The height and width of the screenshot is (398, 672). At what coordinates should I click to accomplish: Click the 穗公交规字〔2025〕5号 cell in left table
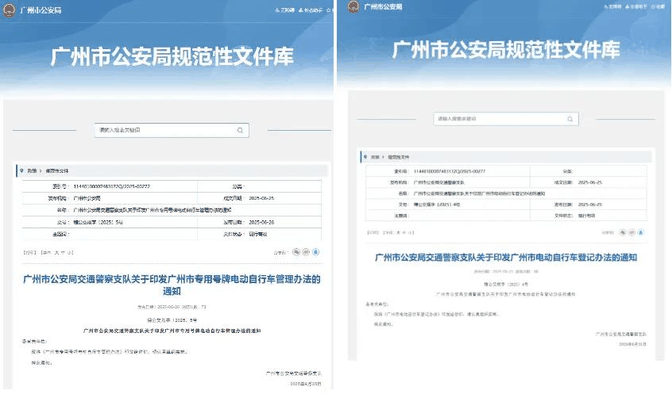tap(98, 222)
